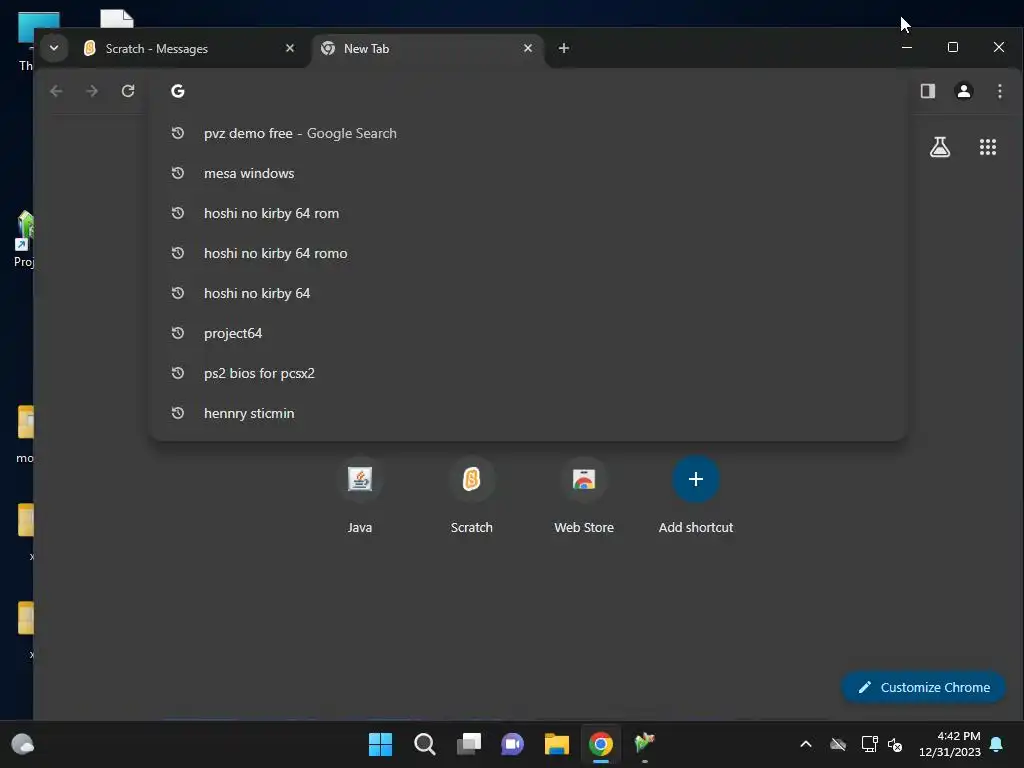
Task: Minimize the Chrome window
Action: [906, 47]
